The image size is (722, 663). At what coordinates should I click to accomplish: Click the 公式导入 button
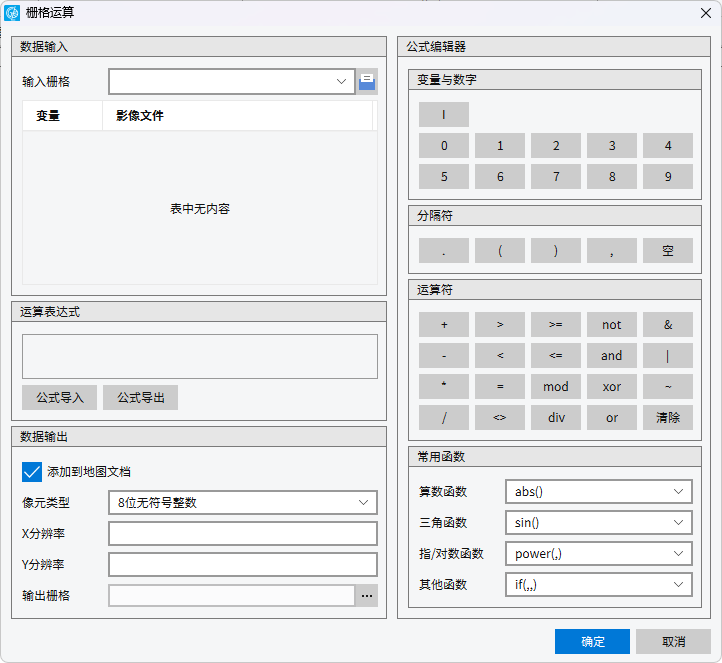pyautogui.click(x=60, y=398)
